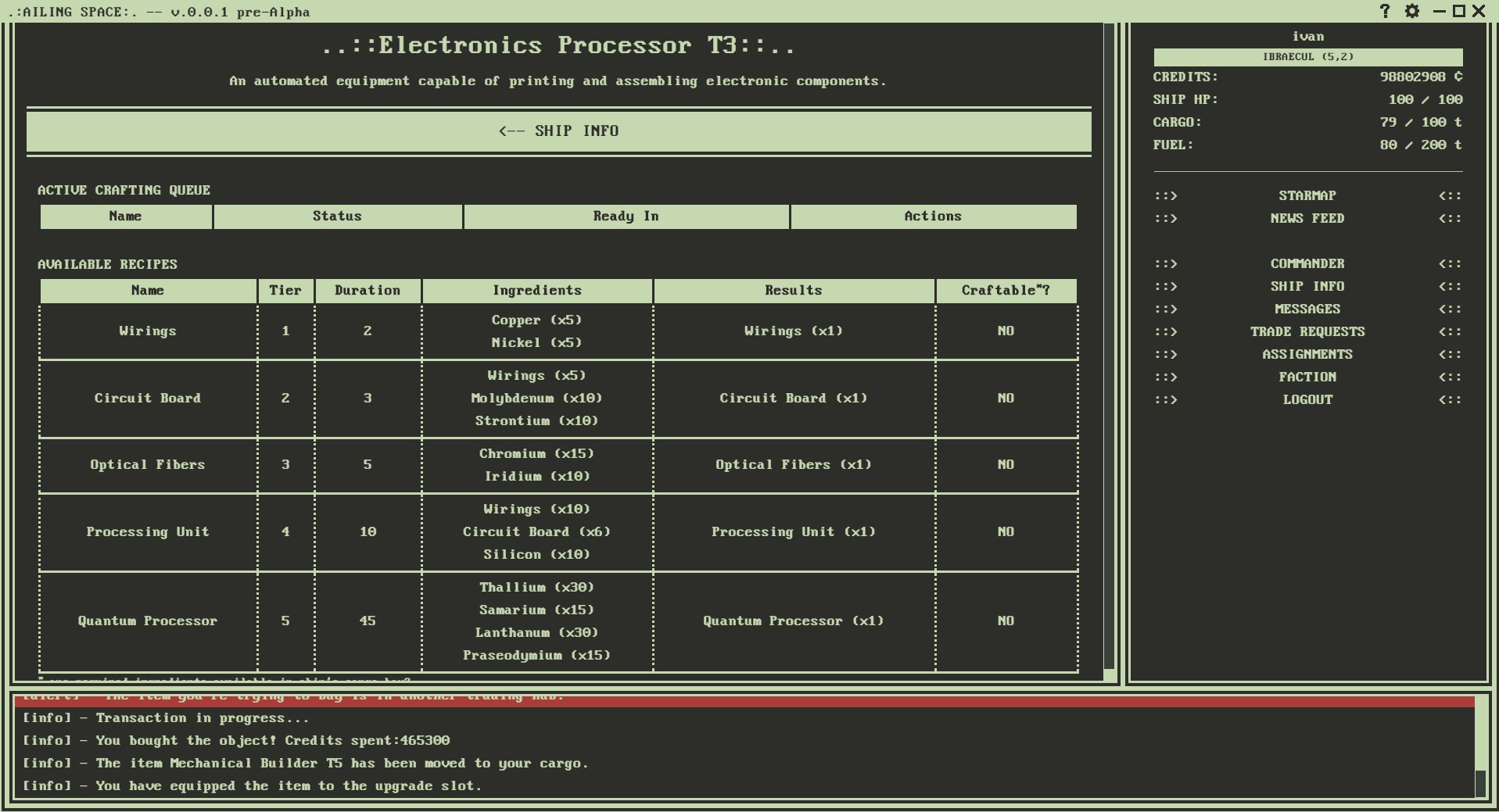Image resolution: width=1499 pixels, height=812 pixels.
Task: Open the help icon
Action: [1385, 11]
